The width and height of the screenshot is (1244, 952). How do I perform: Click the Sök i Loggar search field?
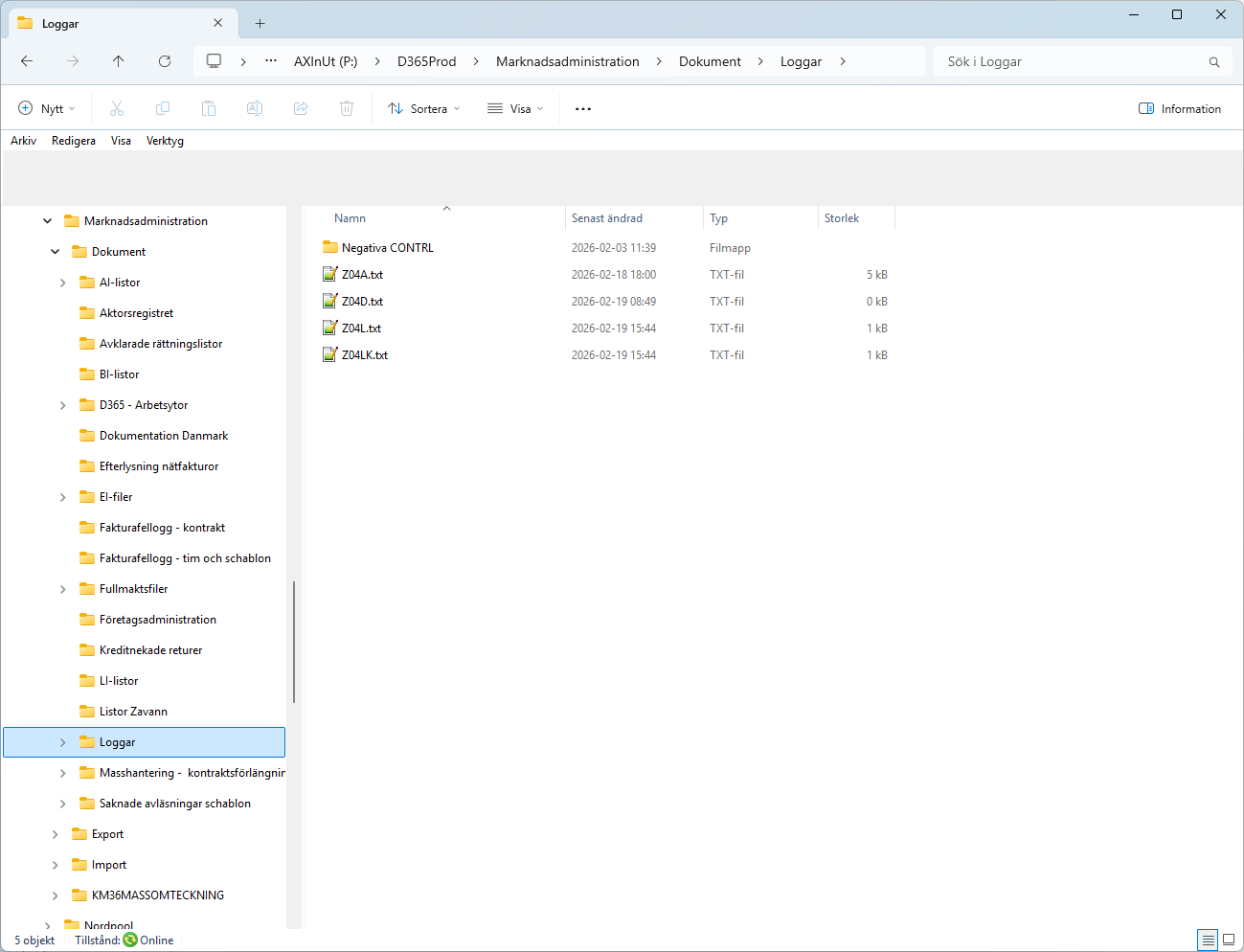pos(1073,61)
